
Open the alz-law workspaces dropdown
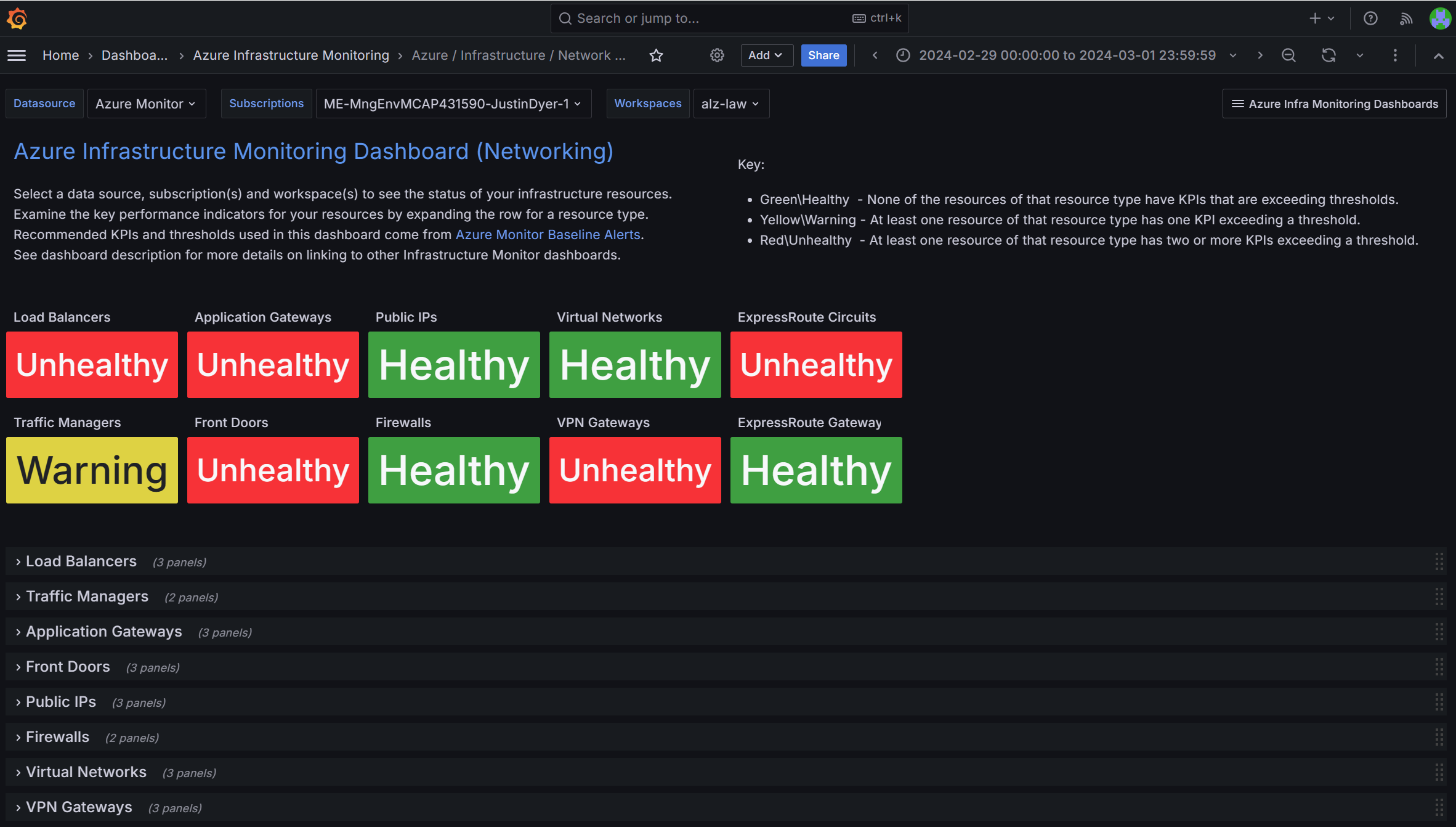pos(730,104)
